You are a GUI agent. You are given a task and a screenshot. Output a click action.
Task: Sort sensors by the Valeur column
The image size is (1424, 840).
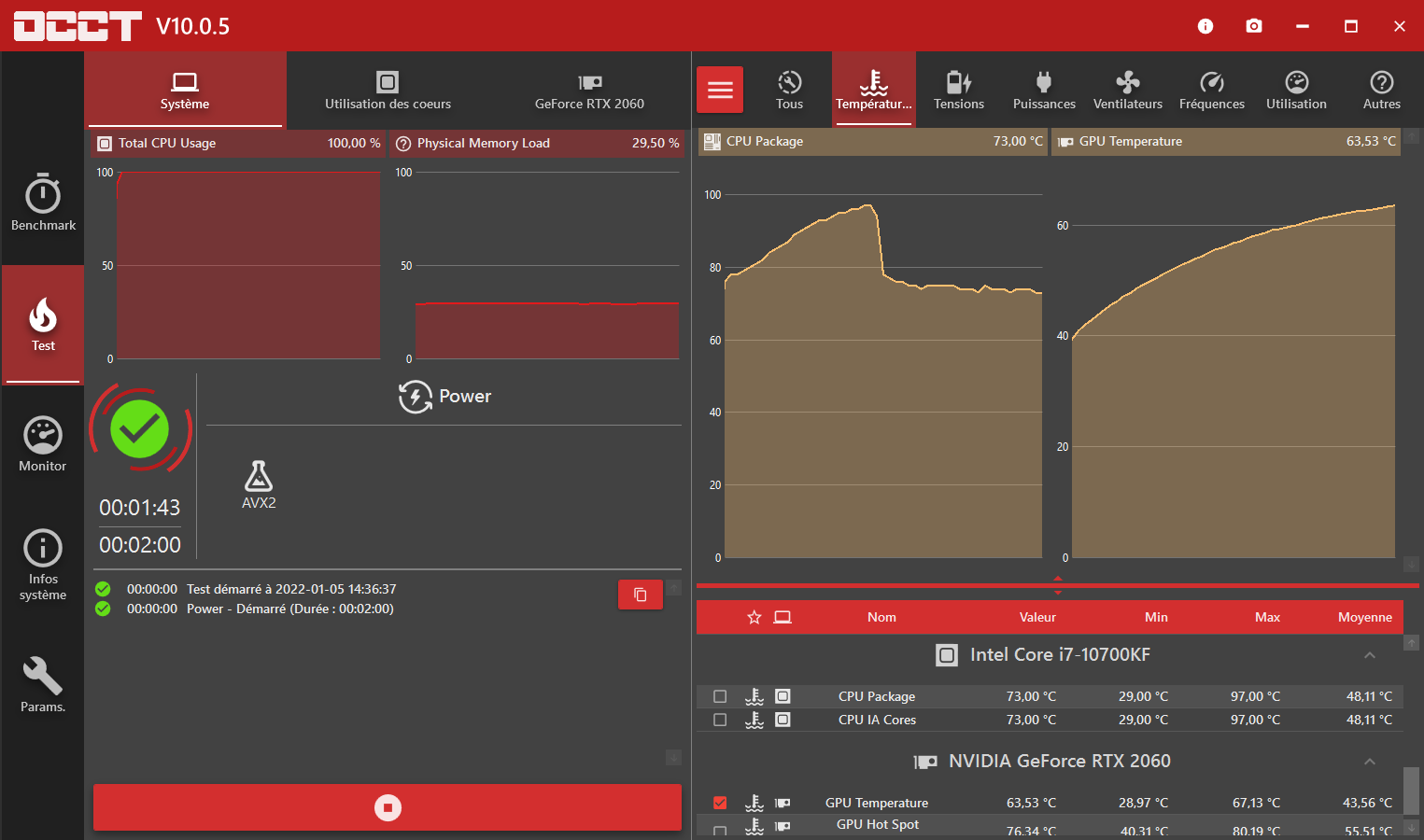[1037, 617]
